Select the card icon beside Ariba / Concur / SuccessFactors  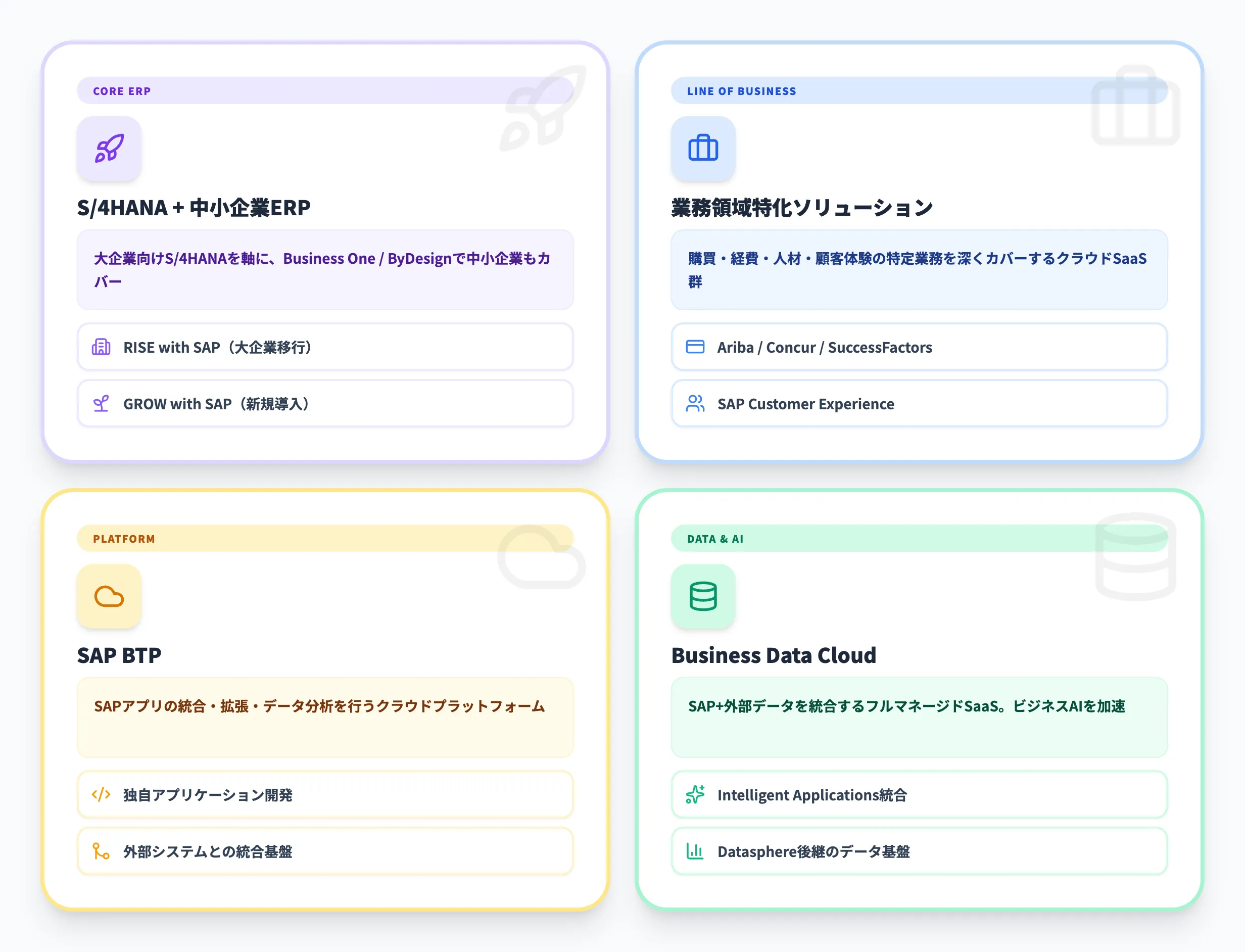[695, 347]
